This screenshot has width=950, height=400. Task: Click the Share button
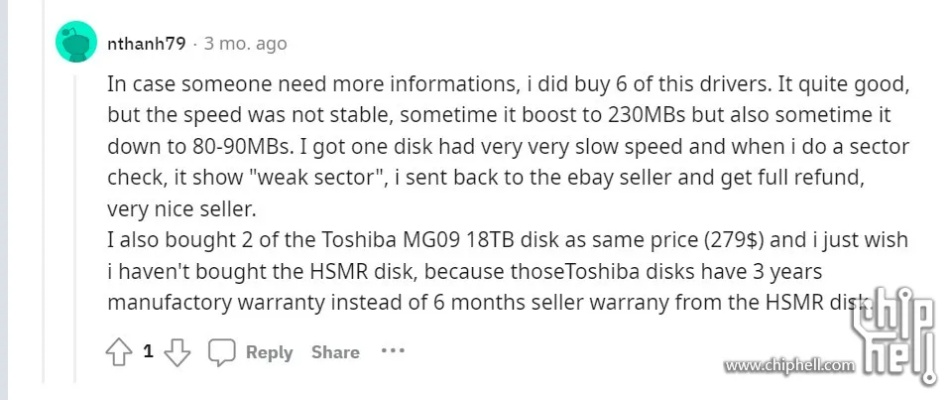(335, 352)
